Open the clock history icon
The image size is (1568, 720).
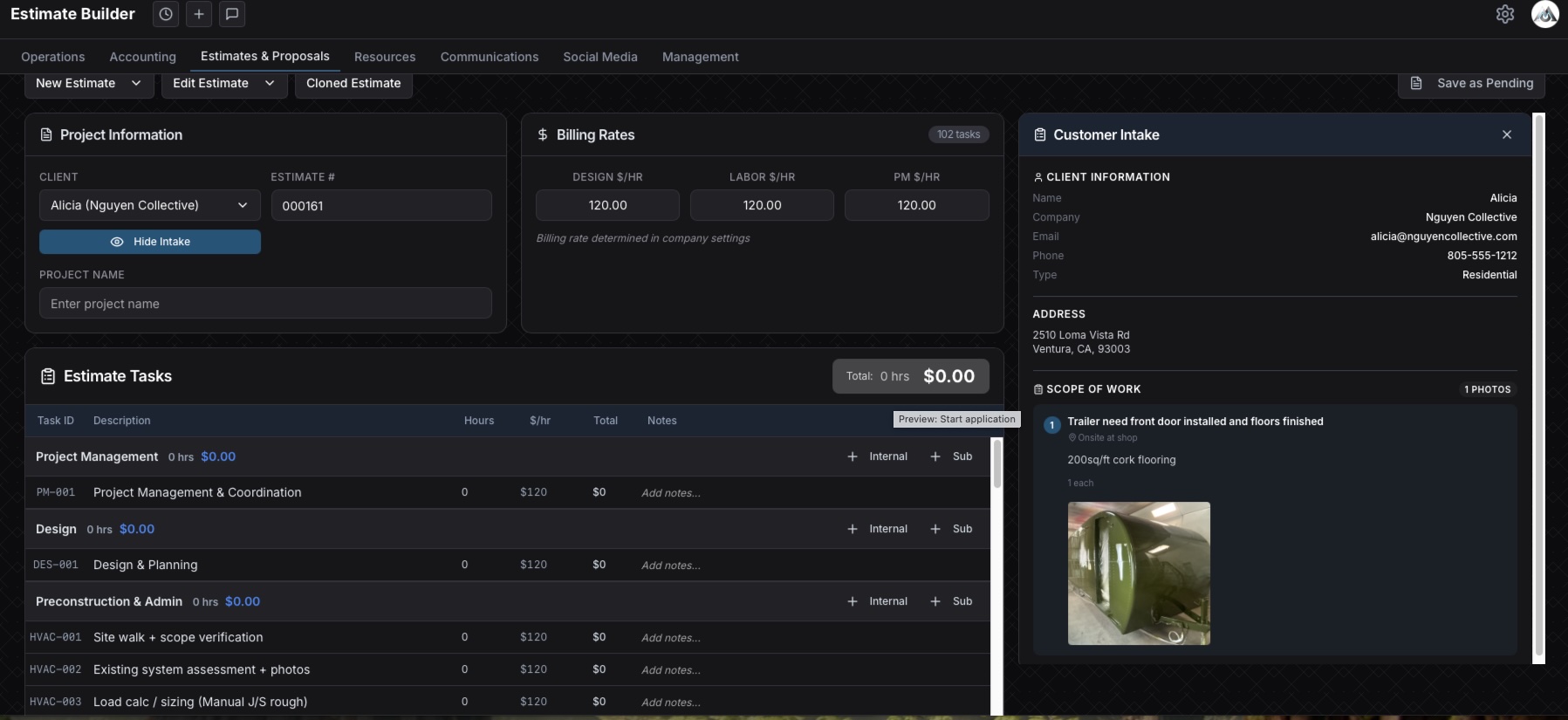click(166, 14)
